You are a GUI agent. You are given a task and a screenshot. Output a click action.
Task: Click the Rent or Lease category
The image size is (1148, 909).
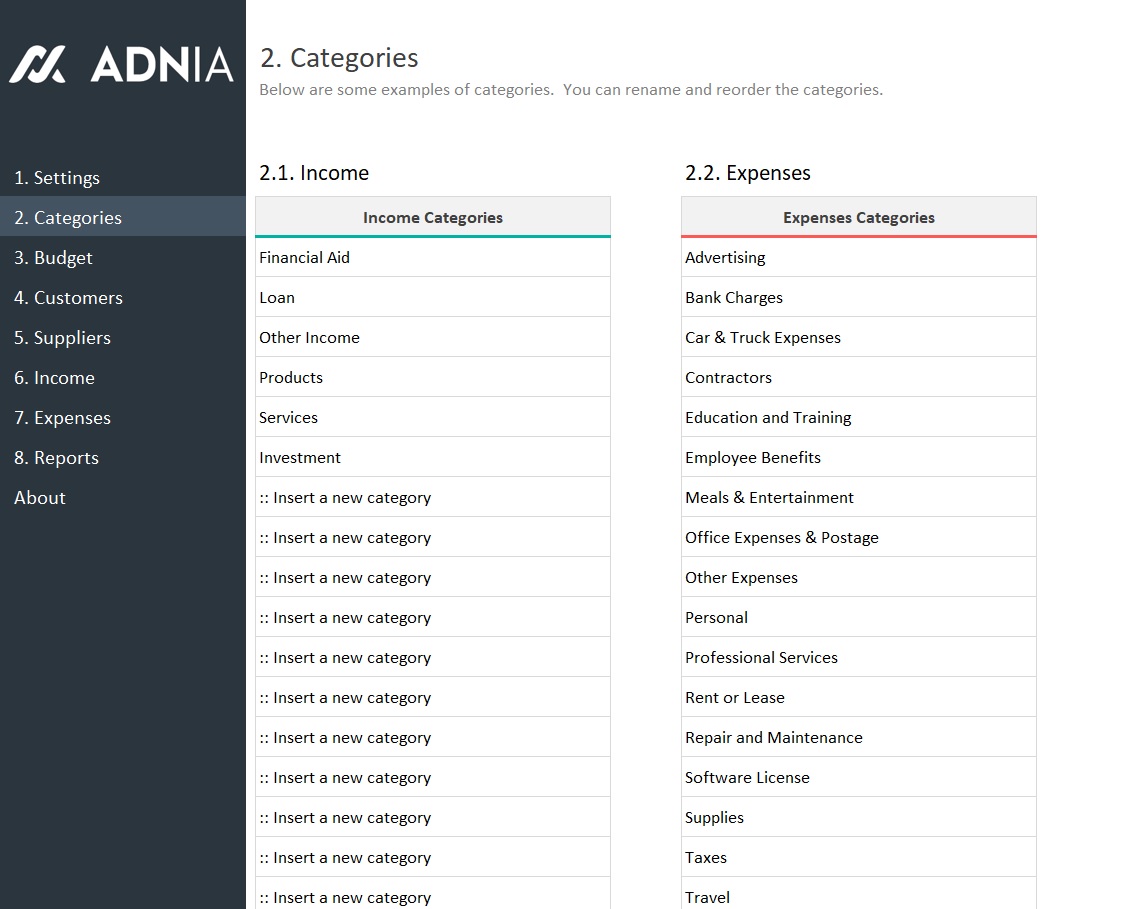click(859, 697)
